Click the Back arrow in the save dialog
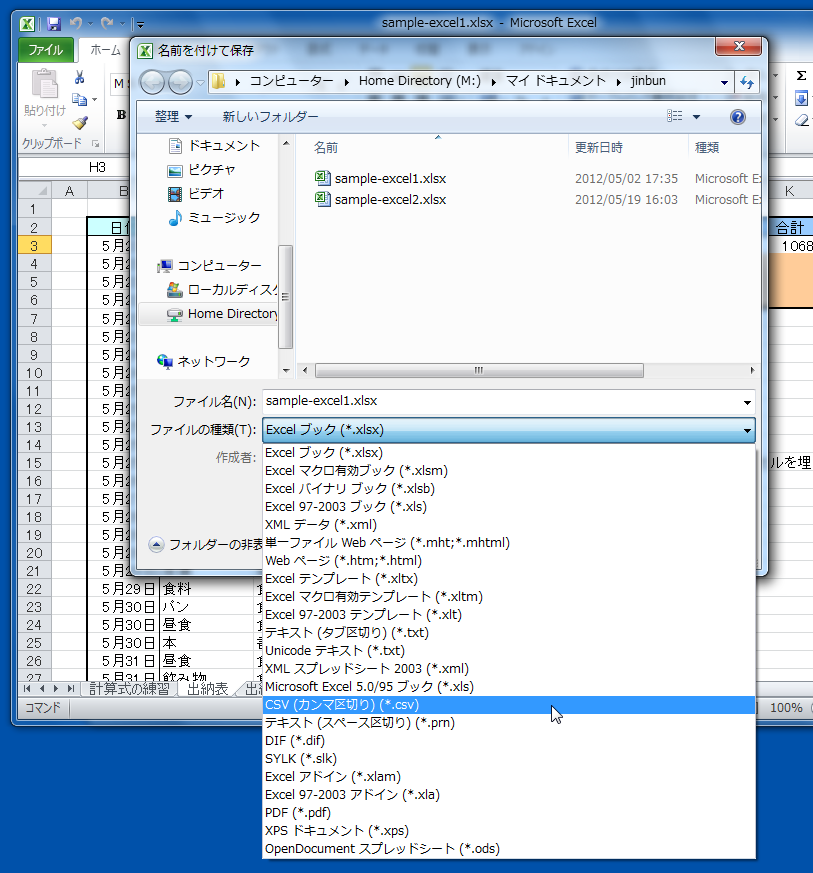813x873 pixels. [152, 82]
